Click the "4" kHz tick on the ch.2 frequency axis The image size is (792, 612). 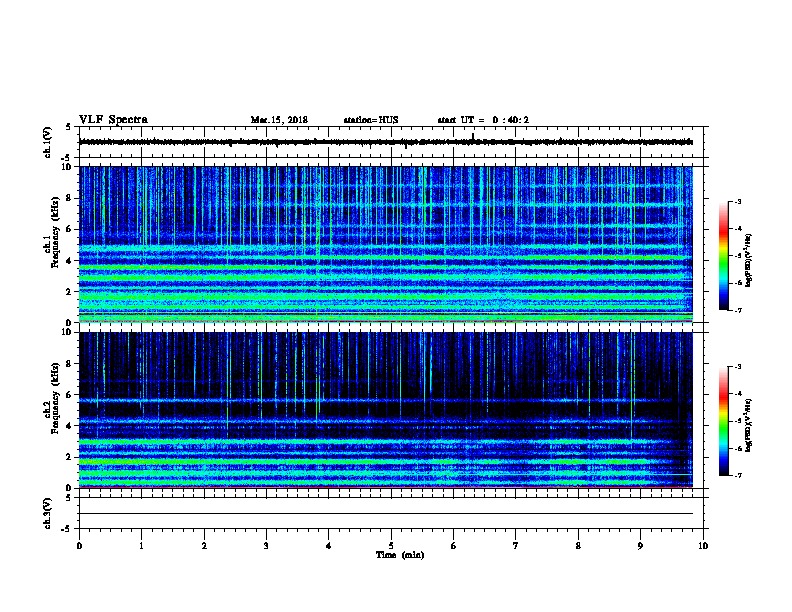(69, 426)
